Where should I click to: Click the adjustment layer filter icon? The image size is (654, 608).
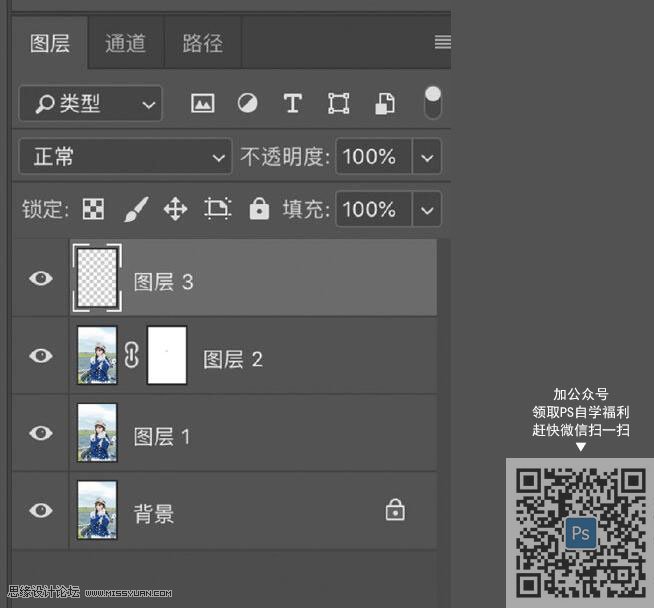(x=247, y=103)
